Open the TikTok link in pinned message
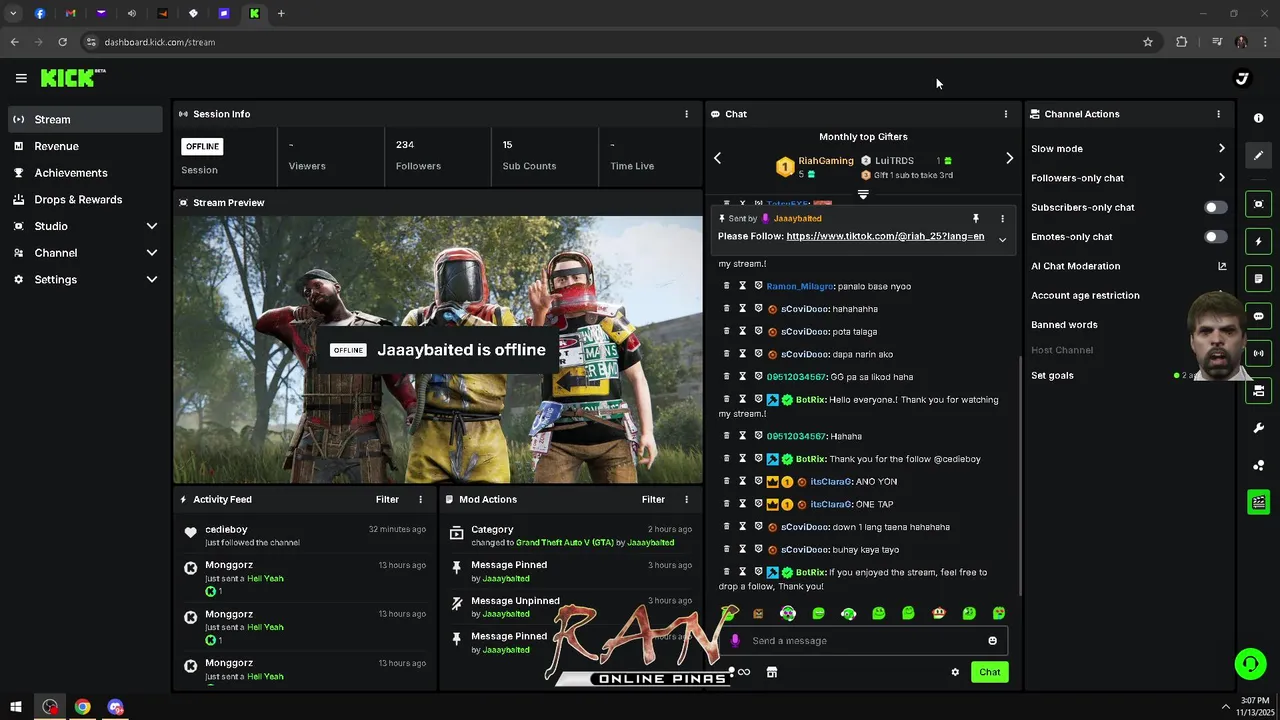Viewport: 1280px width, 720px height. click(x=885, y=237)
